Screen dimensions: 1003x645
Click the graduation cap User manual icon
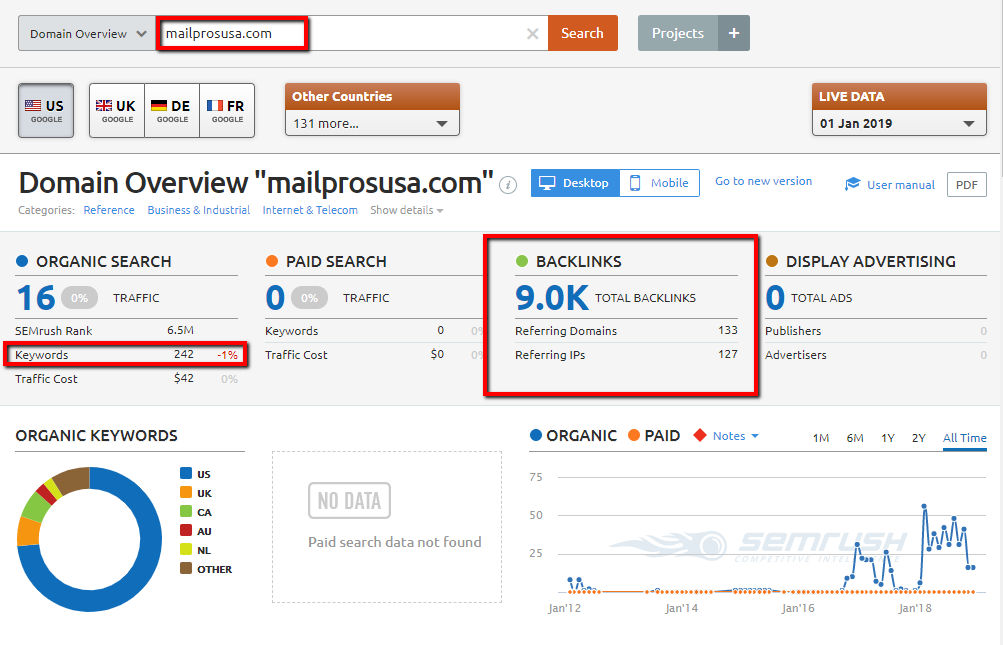tap(852, 184)
